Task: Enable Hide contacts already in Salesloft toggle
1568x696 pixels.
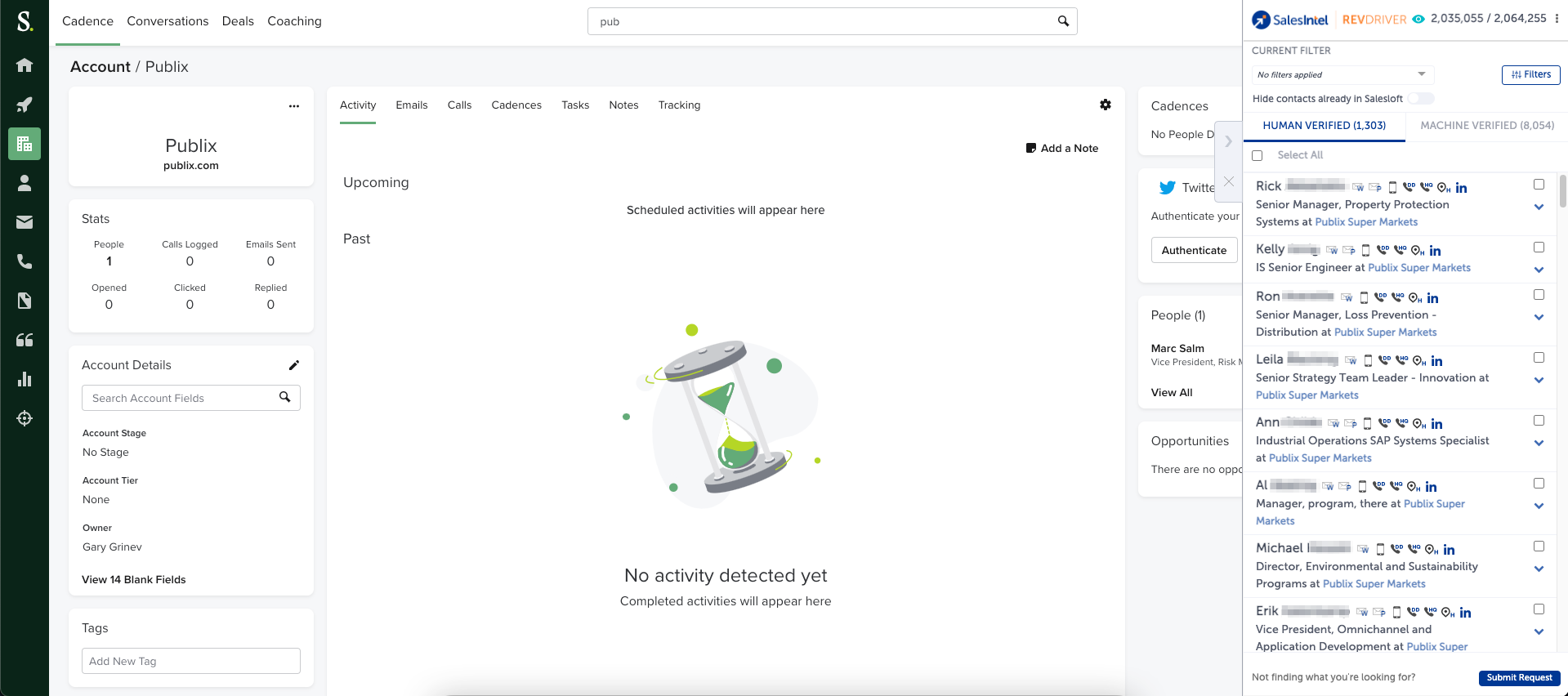Action: (x=1421, y=99)
